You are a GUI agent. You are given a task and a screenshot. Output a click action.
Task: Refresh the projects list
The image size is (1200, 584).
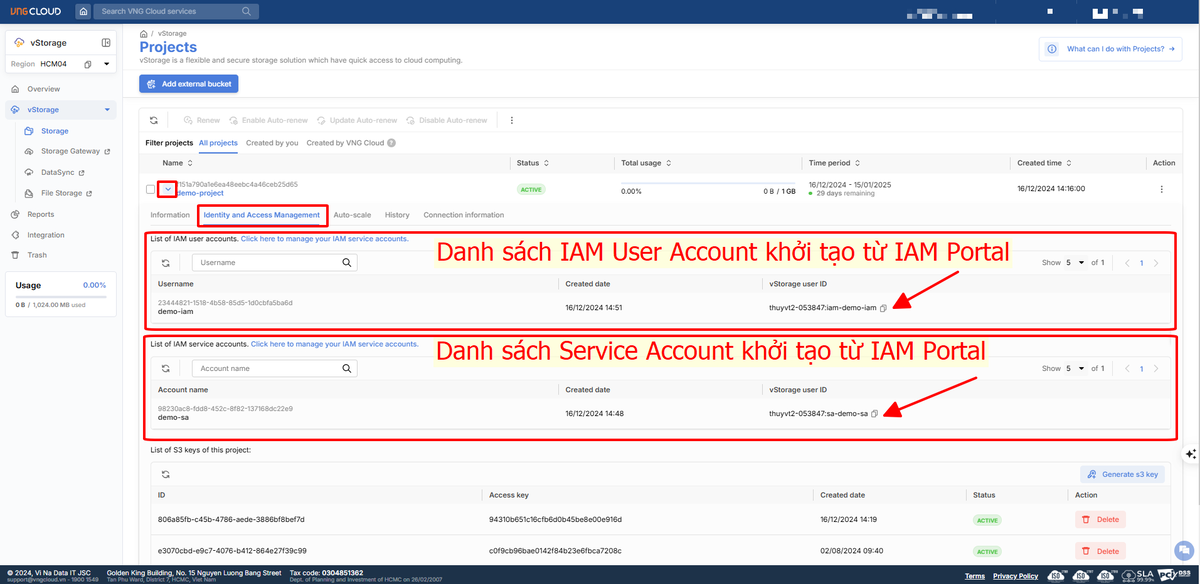tap(154, 120)
